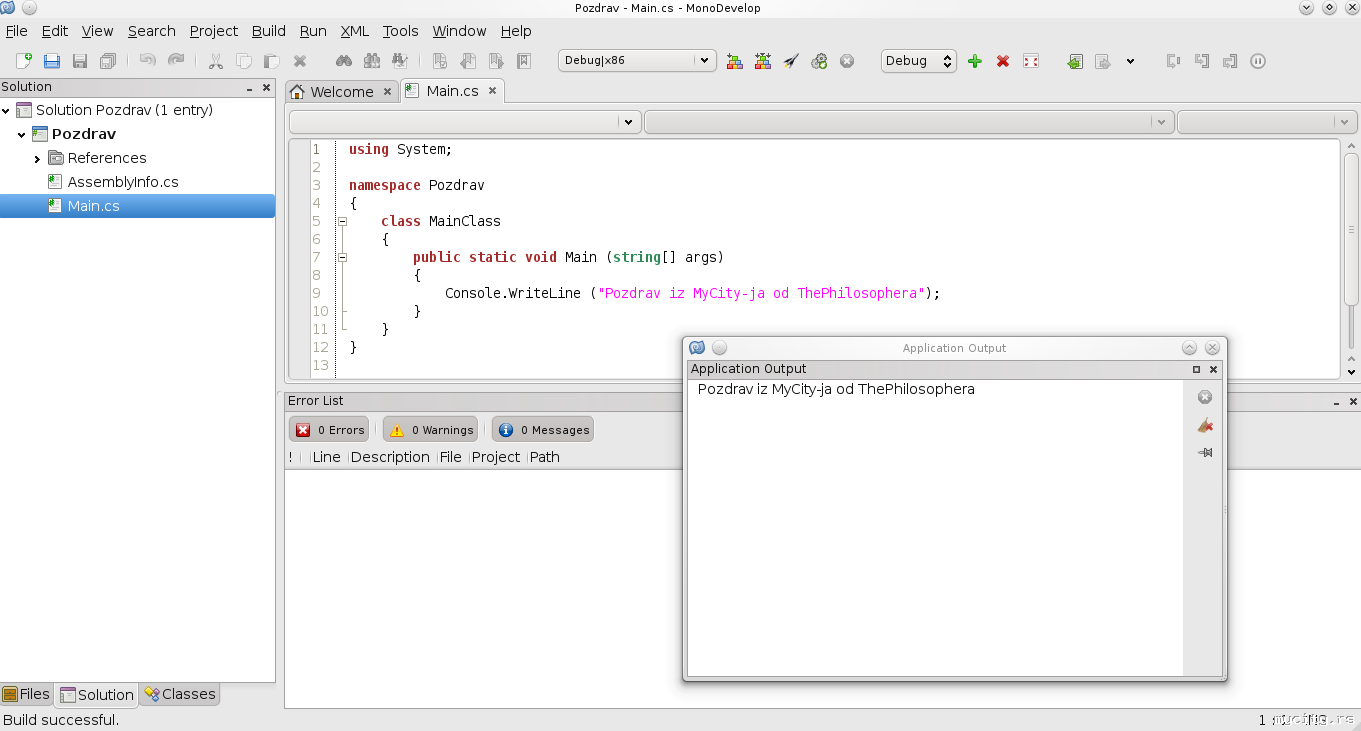Click the Stop icon in Application Output pad

pyautogui.click(x=1205, y=397)
